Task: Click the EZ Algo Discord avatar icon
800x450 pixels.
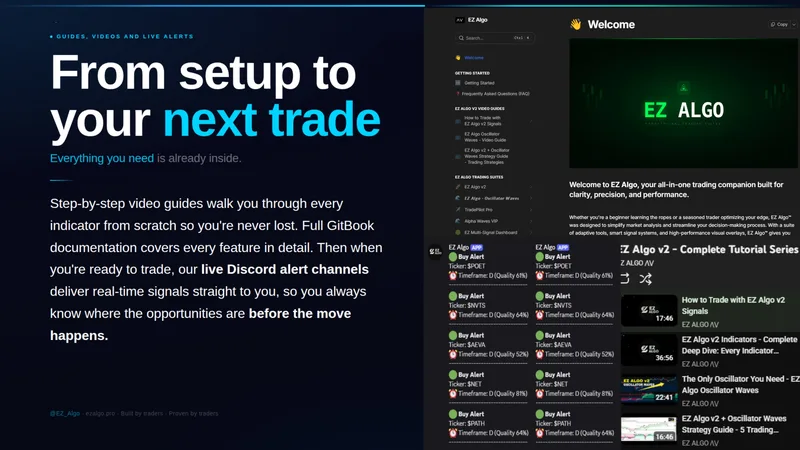Action: (x=435, y=252)
